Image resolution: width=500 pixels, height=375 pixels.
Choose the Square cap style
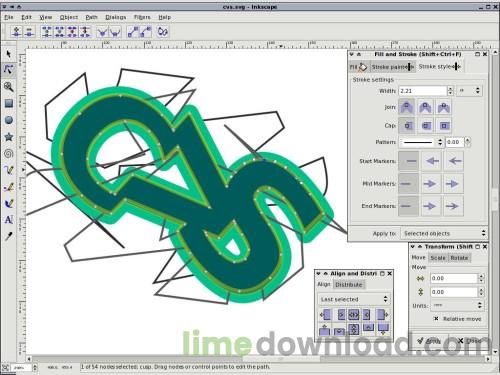[x=444, y=126]
